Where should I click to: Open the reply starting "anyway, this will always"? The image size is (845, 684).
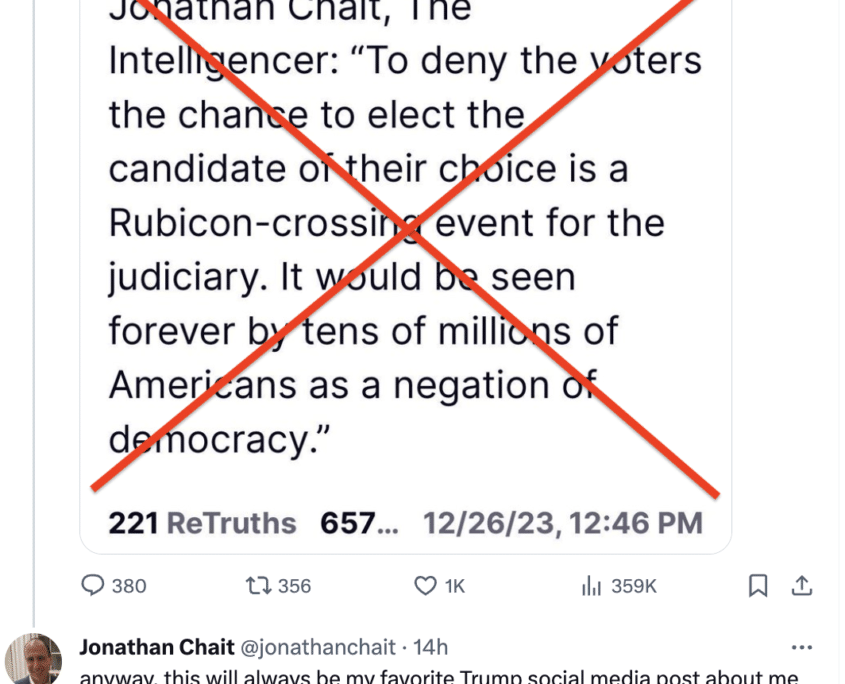pos(440,676)
